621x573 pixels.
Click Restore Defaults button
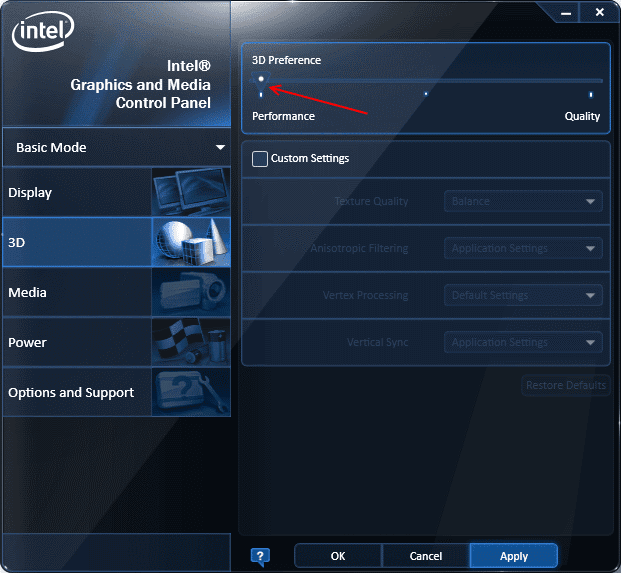pyautogui.click(x=566, y=385)
